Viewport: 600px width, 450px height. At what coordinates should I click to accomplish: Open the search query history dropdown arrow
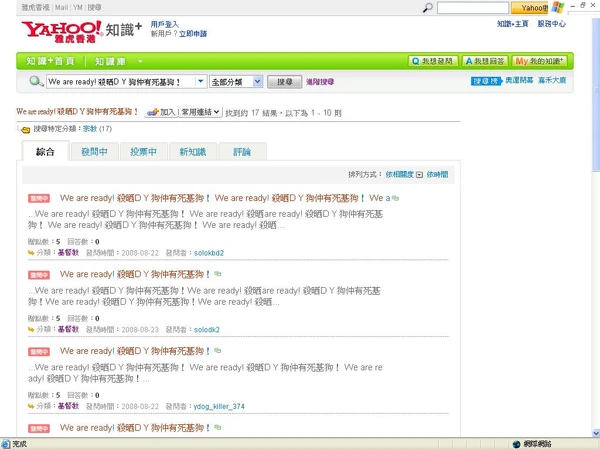(x=201, y=81)
